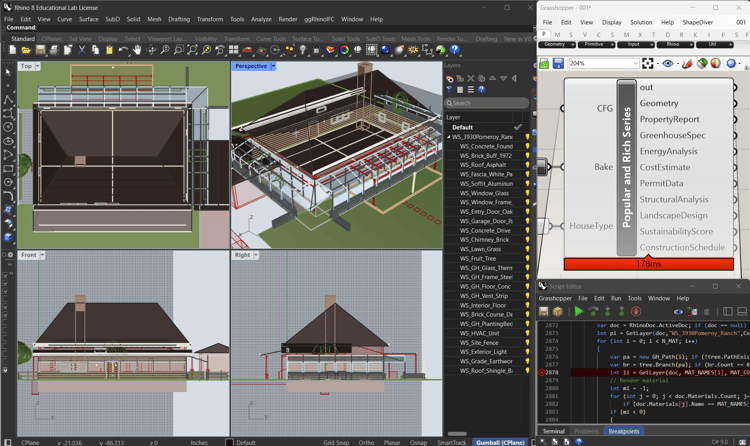Click the Grasshopper preview eye icon

coord(668,63)
